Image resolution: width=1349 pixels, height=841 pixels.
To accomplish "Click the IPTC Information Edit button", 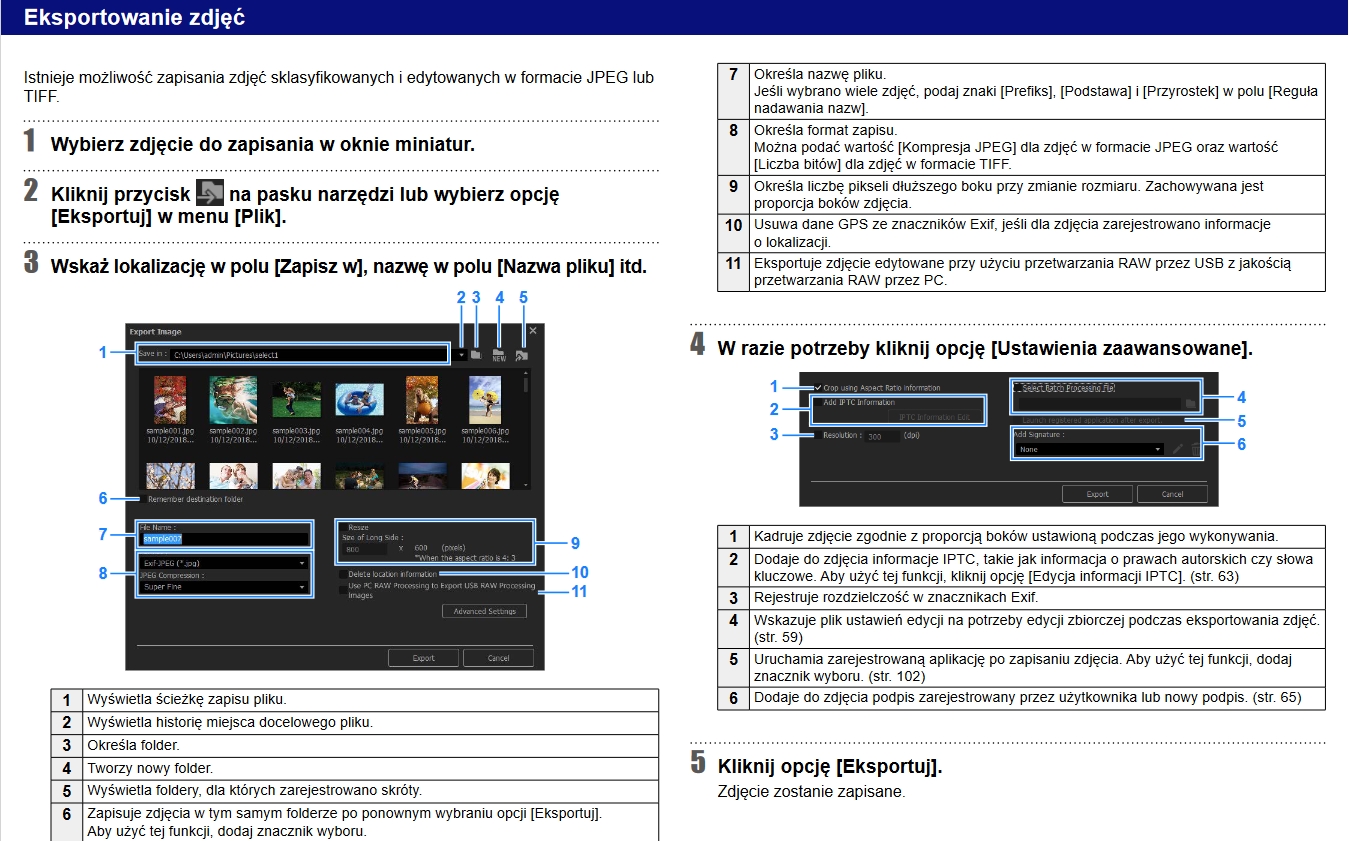I will click(935, 417).
